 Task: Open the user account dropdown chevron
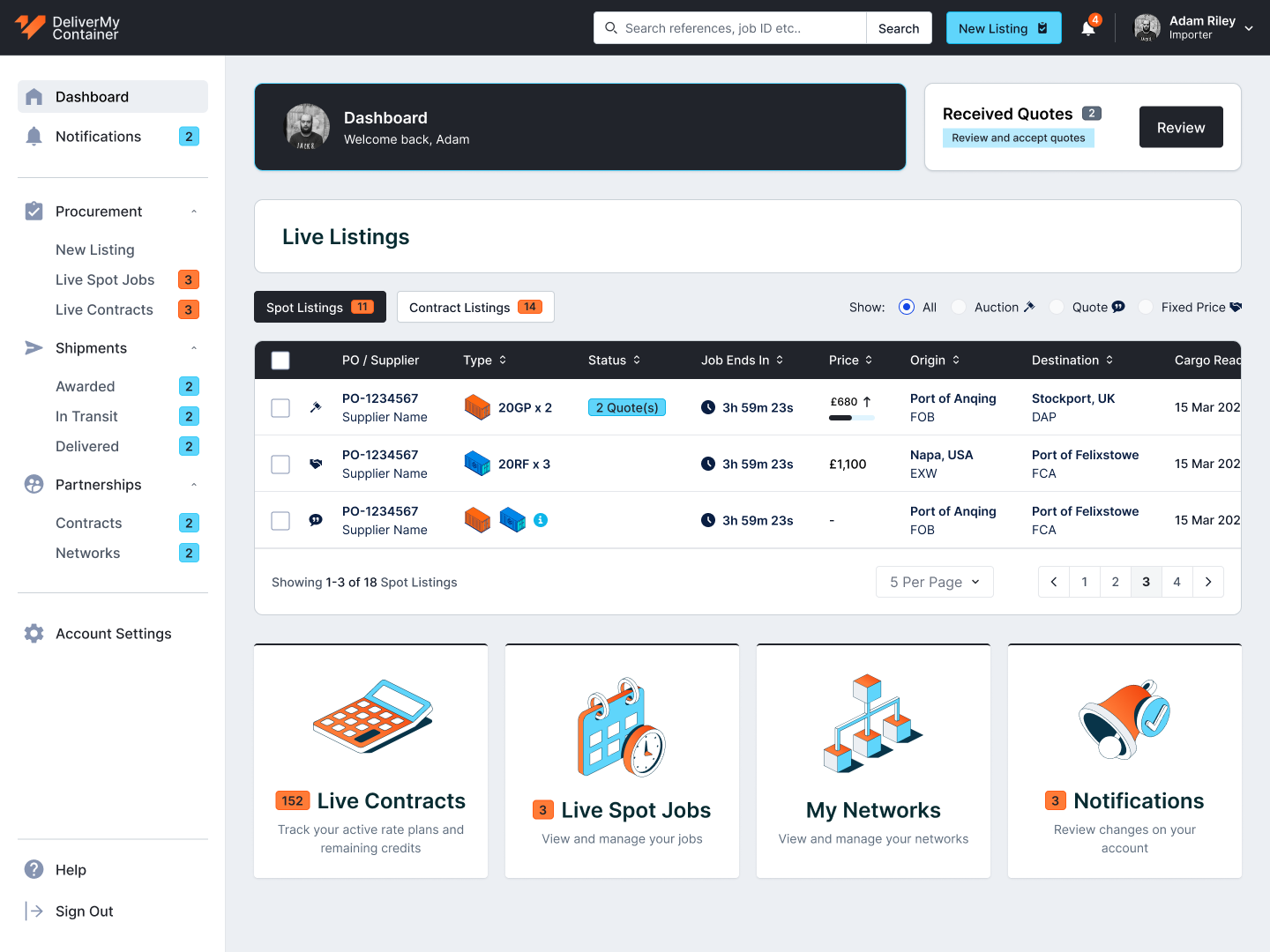(x=1249, y=28)
